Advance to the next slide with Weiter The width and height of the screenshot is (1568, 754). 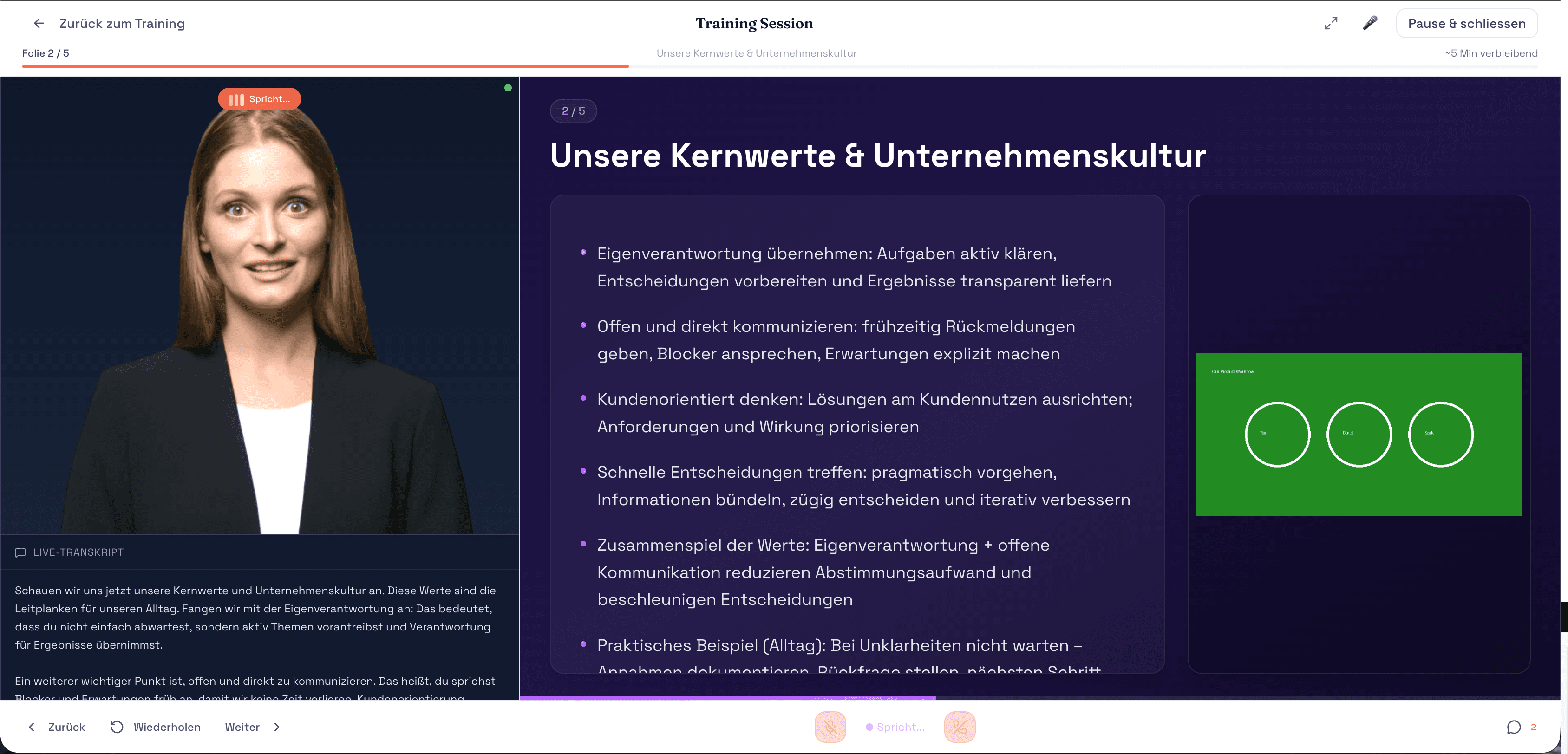[x=242, y=727]
